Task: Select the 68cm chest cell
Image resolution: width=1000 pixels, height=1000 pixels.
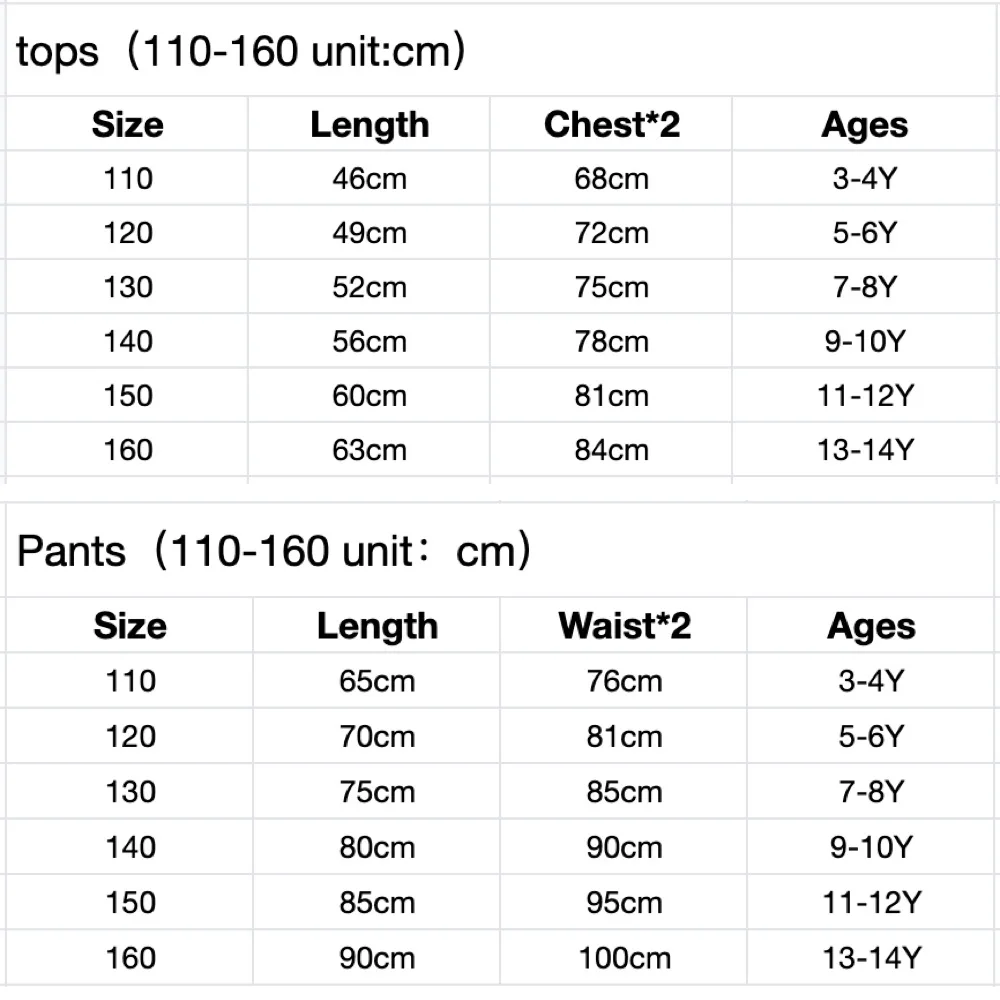Action: (x=611, y=178)
